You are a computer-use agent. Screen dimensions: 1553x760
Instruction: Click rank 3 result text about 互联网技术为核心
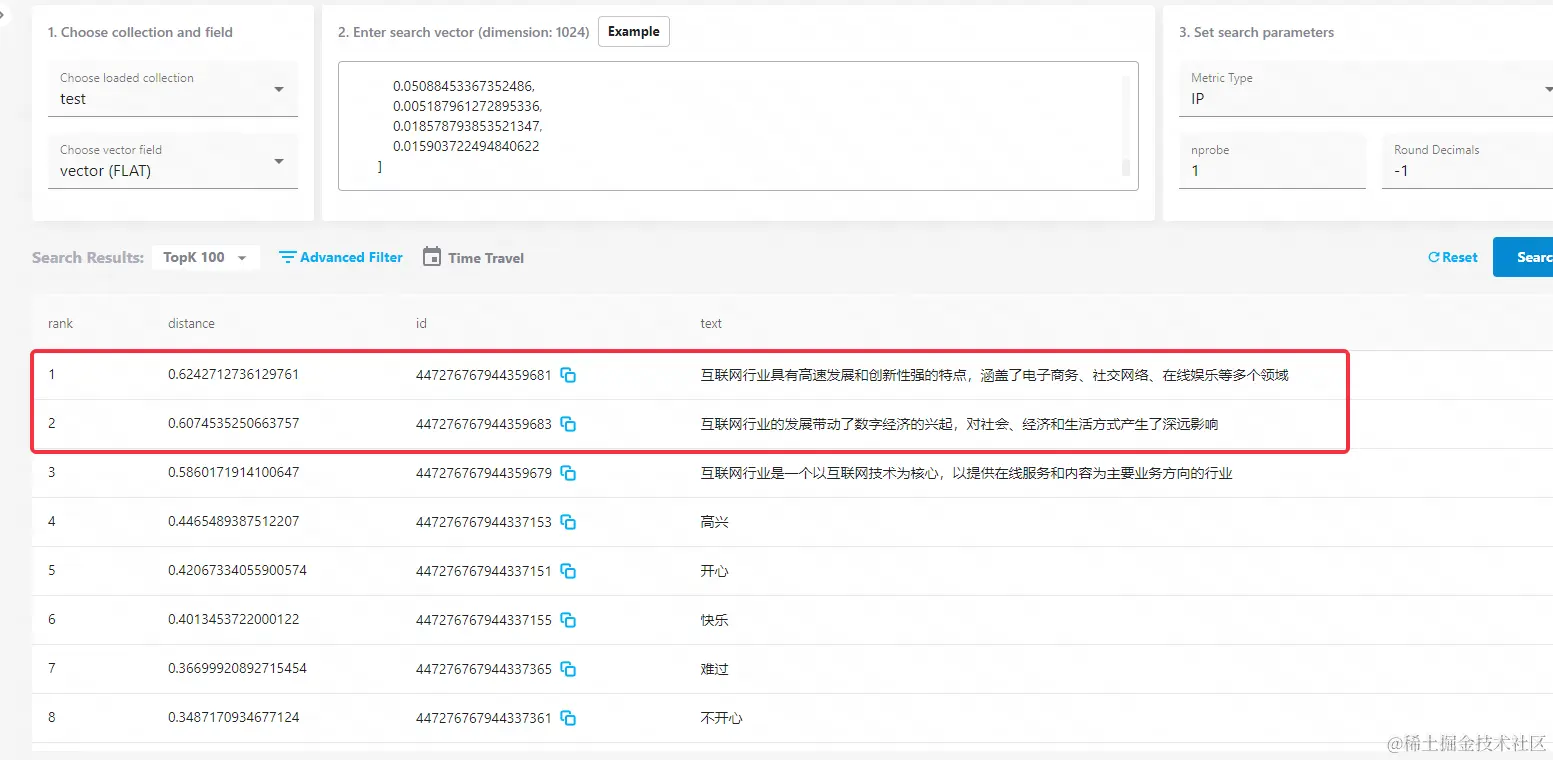pyautogui.click(x=966, y=473)
